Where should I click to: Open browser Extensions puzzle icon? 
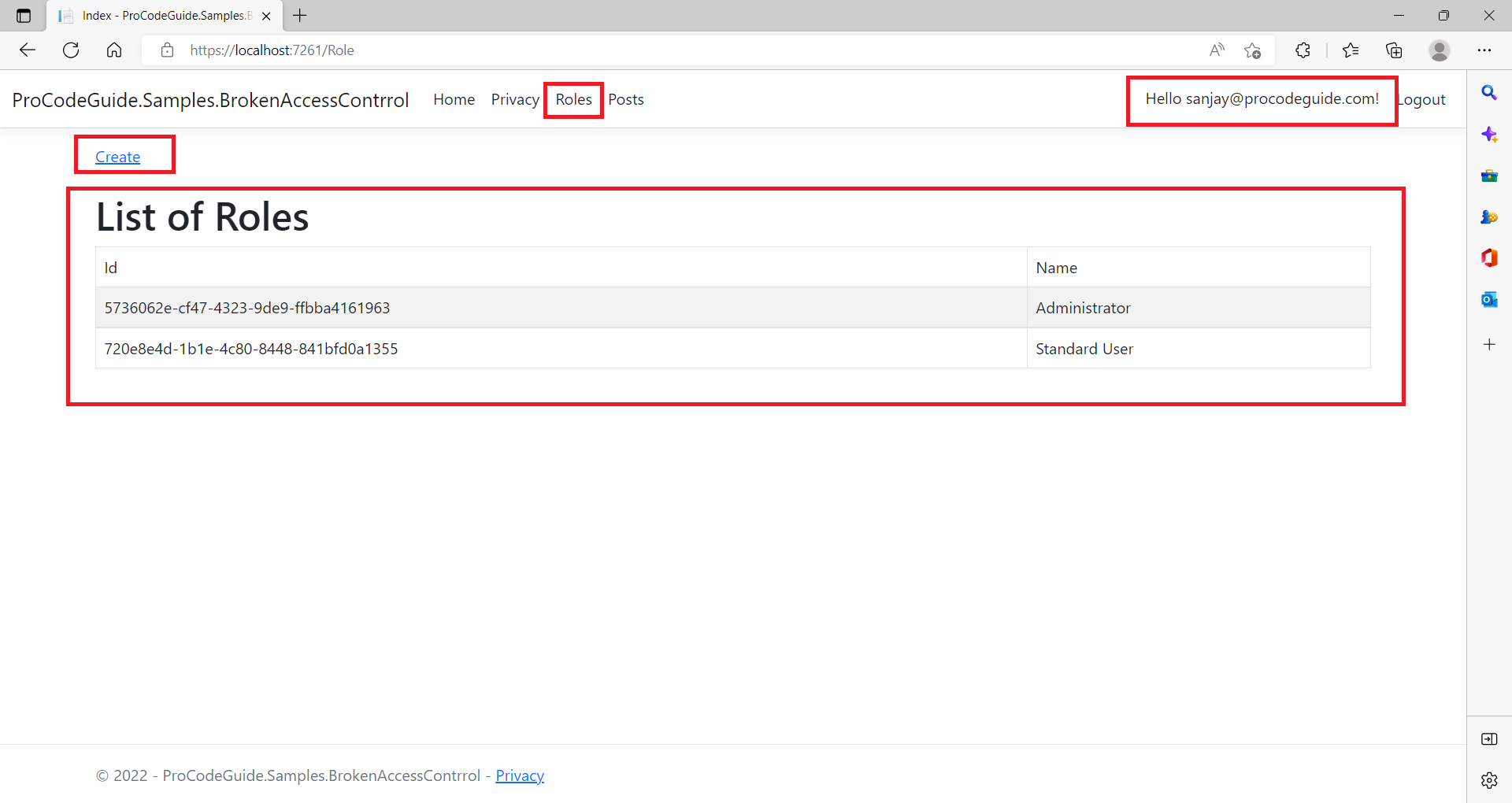tap(1303, 50)
